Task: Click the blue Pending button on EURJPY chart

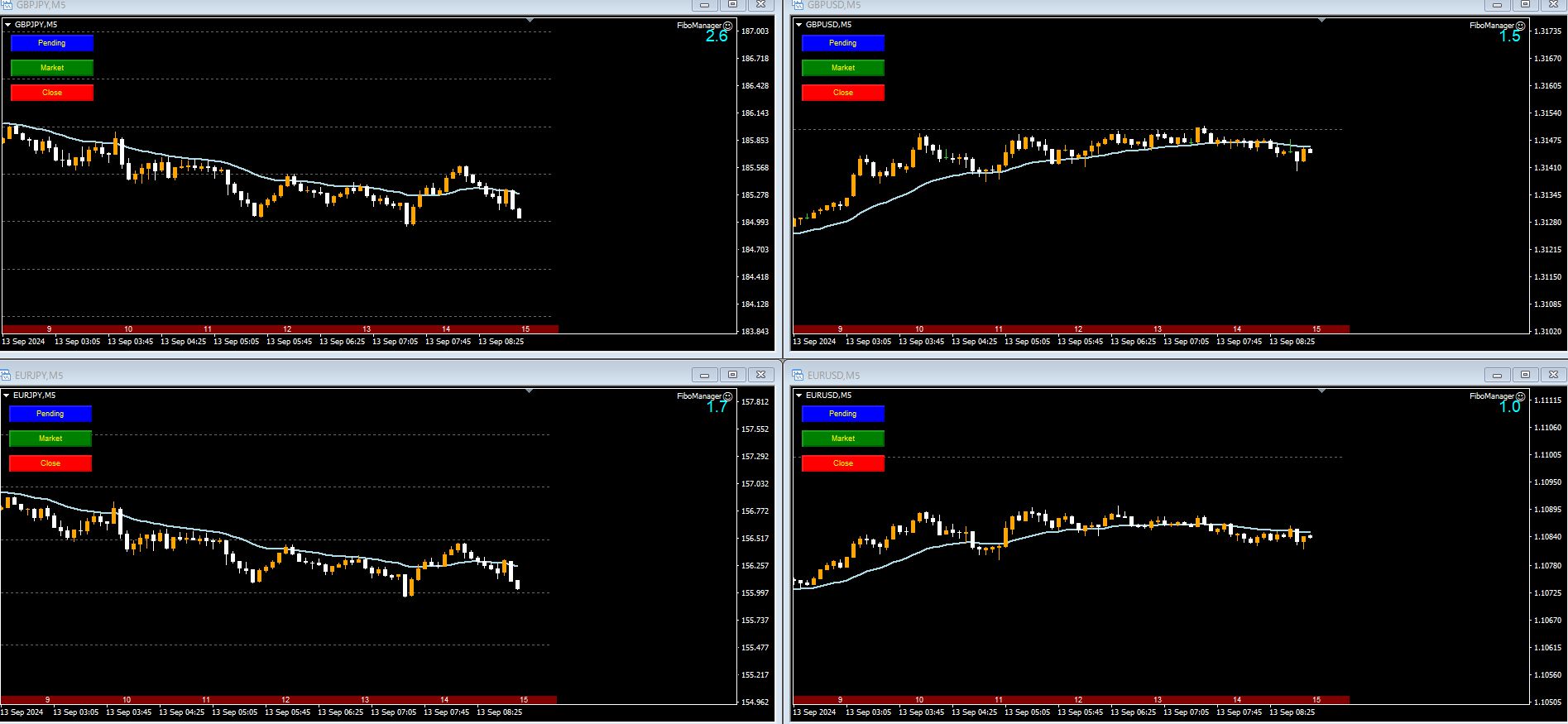Action: pos(50,414)
